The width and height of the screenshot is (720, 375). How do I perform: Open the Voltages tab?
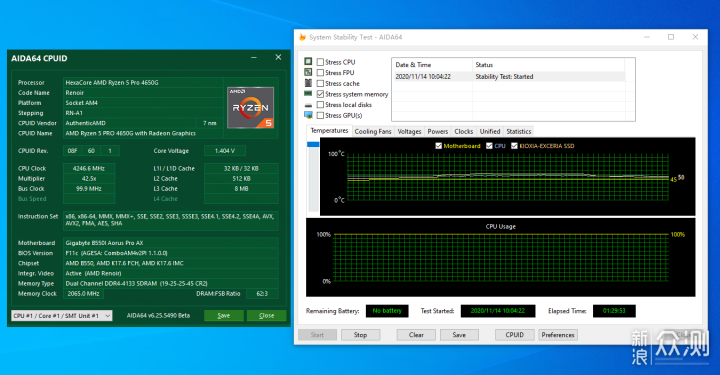click(409, 131)
